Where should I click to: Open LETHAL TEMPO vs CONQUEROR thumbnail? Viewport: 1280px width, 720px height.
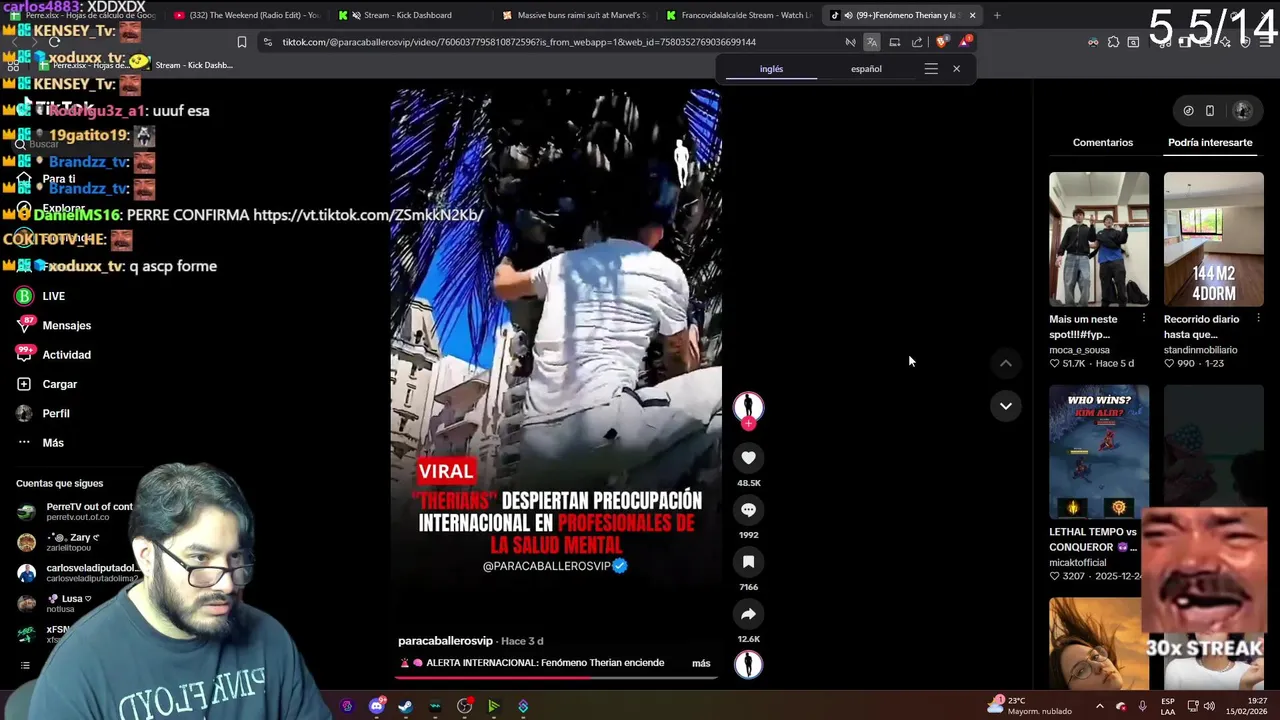click(x=1099, y=452)
